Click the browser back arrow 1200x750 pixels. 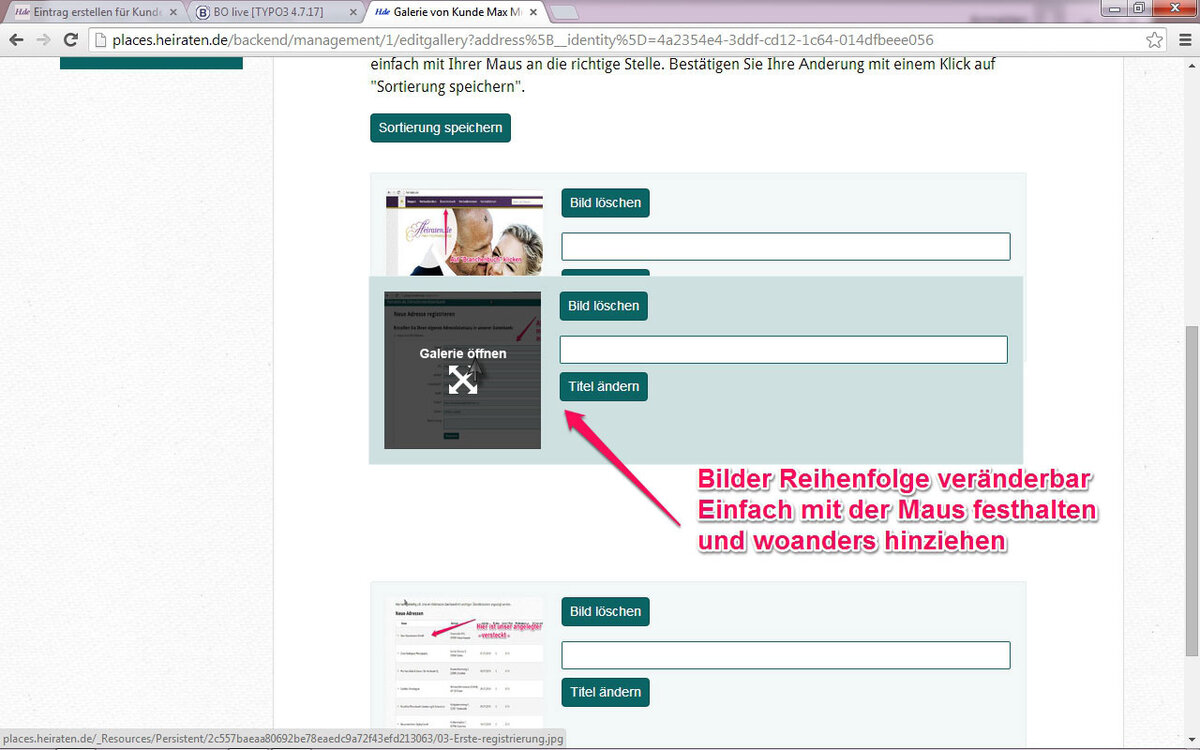pyautogui.click(x=16, y=40)
